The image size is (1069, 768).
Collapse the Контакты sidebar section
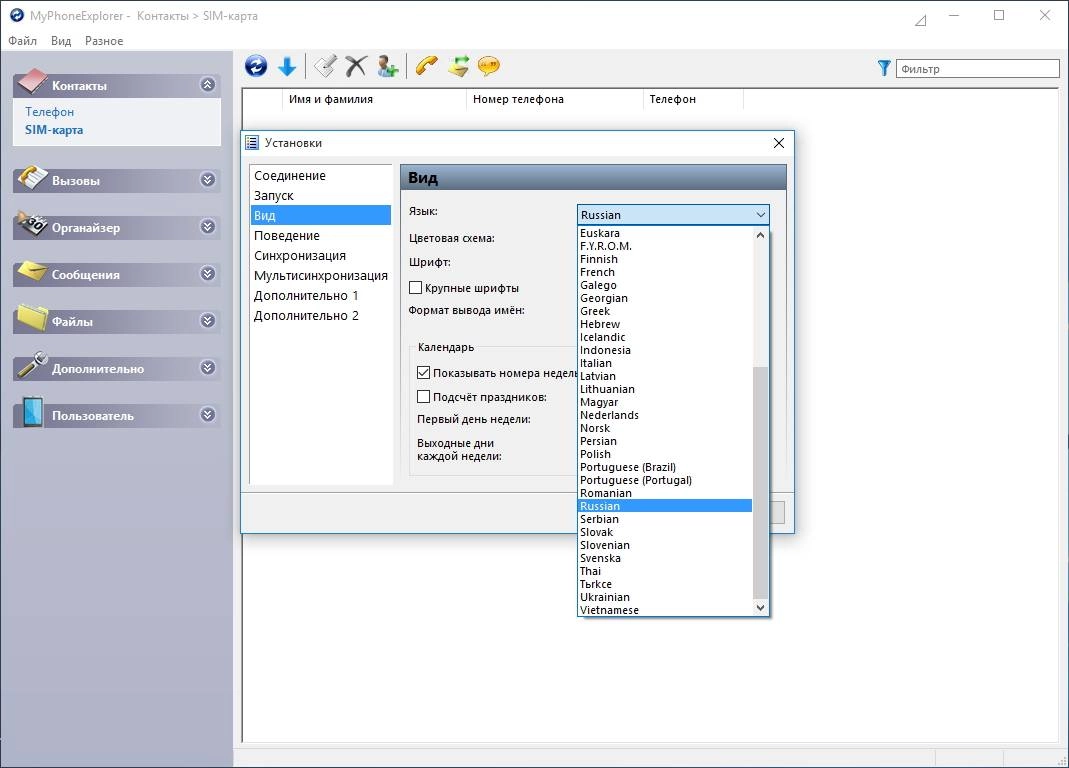pos(208,85)
